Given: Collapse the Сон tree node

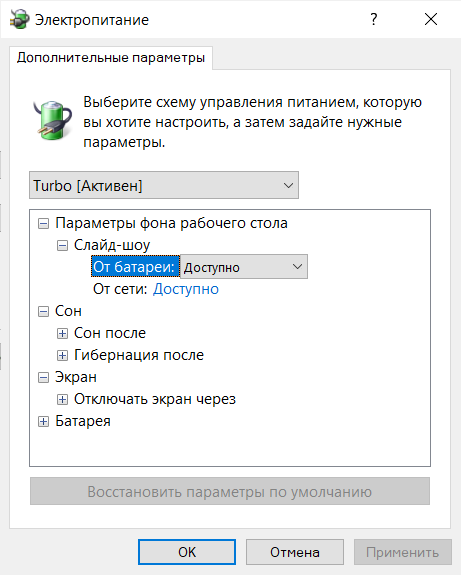Looking at the screenshot, I should click(x=43, y=311).
